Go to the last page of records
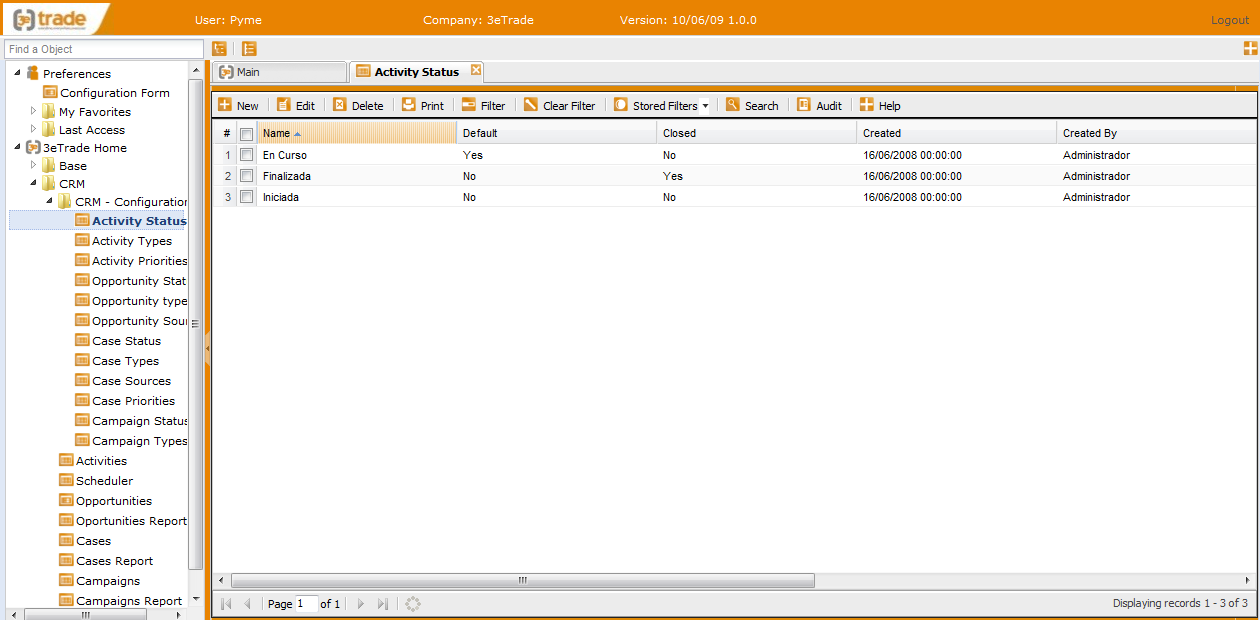Viewport: 1260px width, 620px height. [383, 604]
